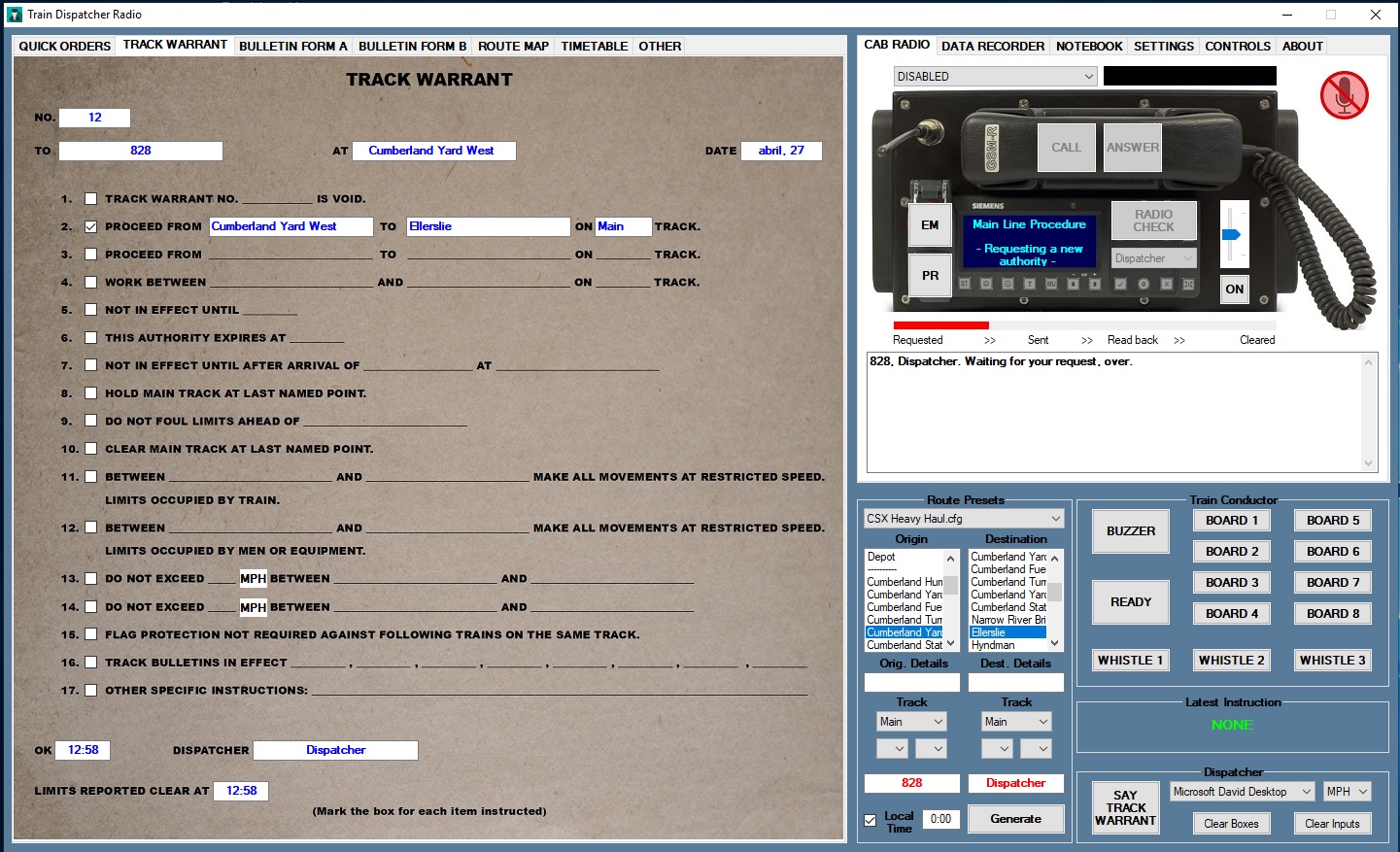Screen dimensions: 1400x852
Task: Open the MPH units dropdown
Action: click(1348, 792)
